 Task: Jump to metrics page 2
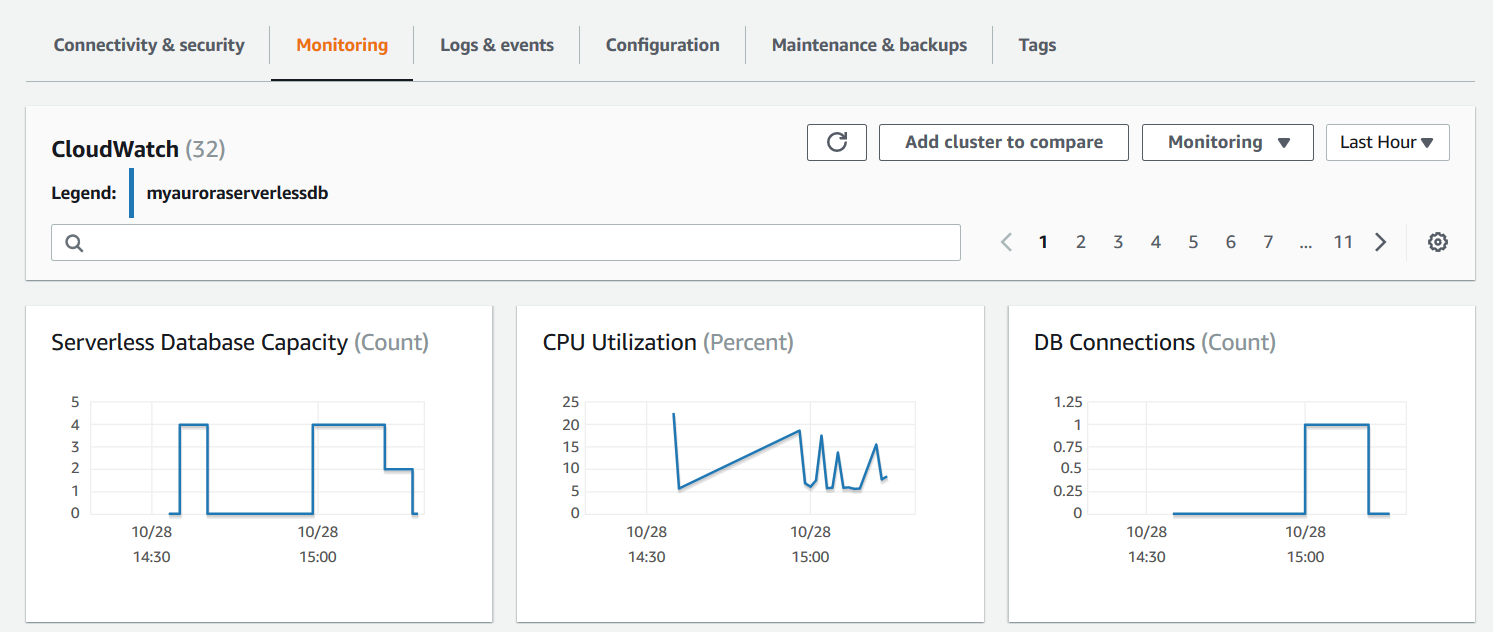(x=1081, y=242)
